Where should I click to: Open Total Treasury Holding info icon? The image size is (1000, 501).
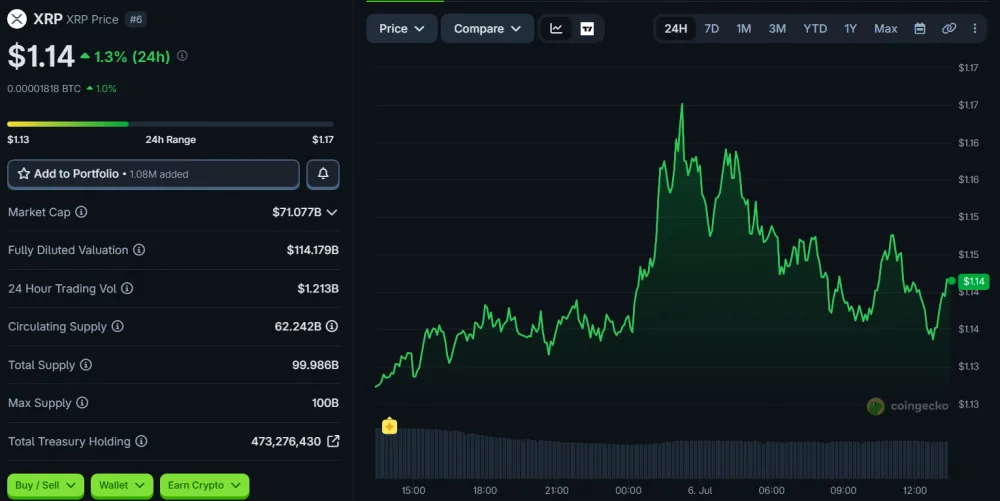click(x=142, y=441)
